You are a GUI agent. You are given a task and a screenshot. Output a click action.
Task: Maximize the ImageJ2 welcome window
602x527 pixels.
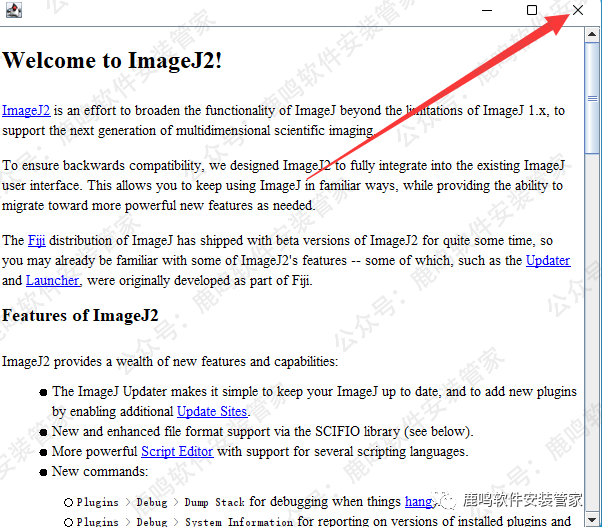[532, 10]
